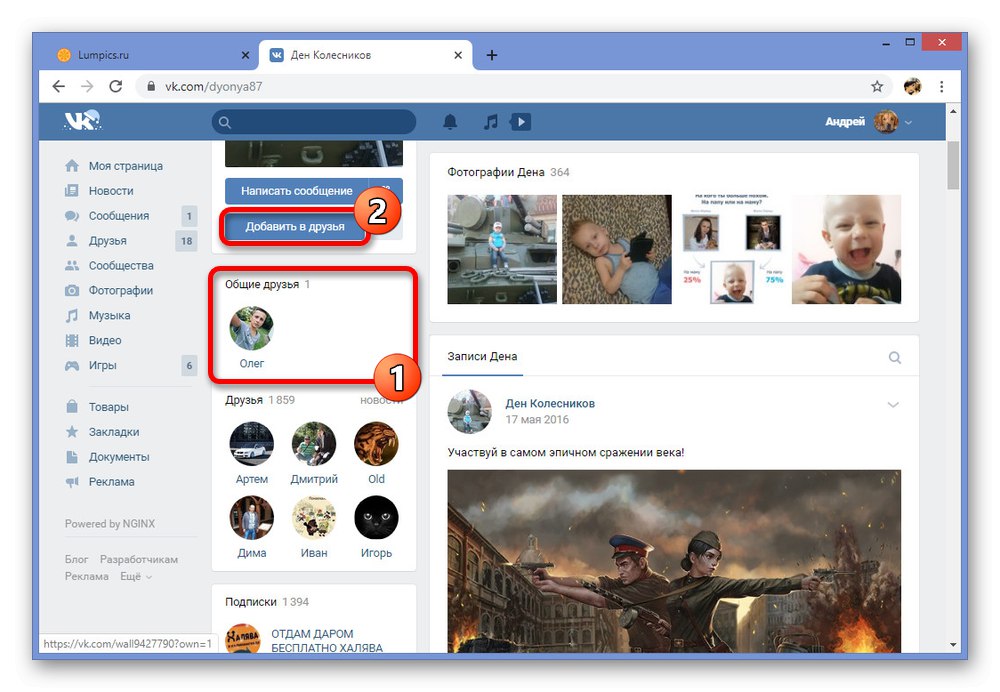Expand the Ещё footer menu

tap(136, 577)
